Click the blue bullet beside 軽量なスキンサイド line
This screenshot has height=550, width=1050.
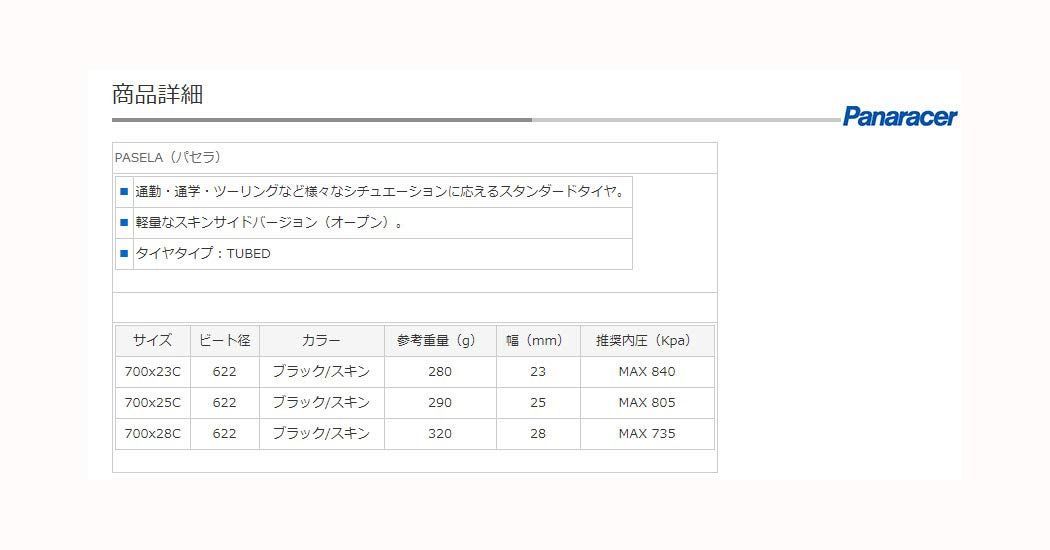tap(124, 222)
